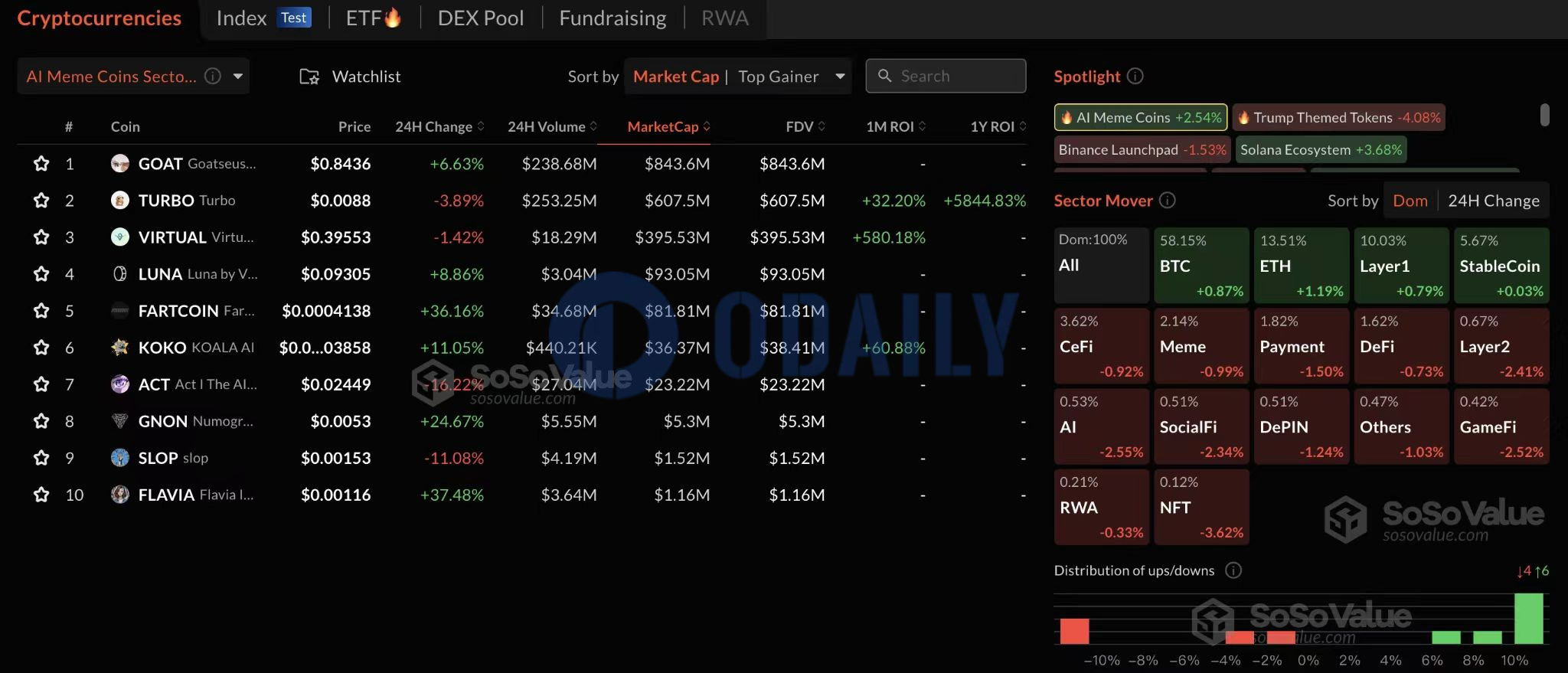Select the Layer2 sector tile
This screenshot has height=673, width=1568.
coord(1501,345)
